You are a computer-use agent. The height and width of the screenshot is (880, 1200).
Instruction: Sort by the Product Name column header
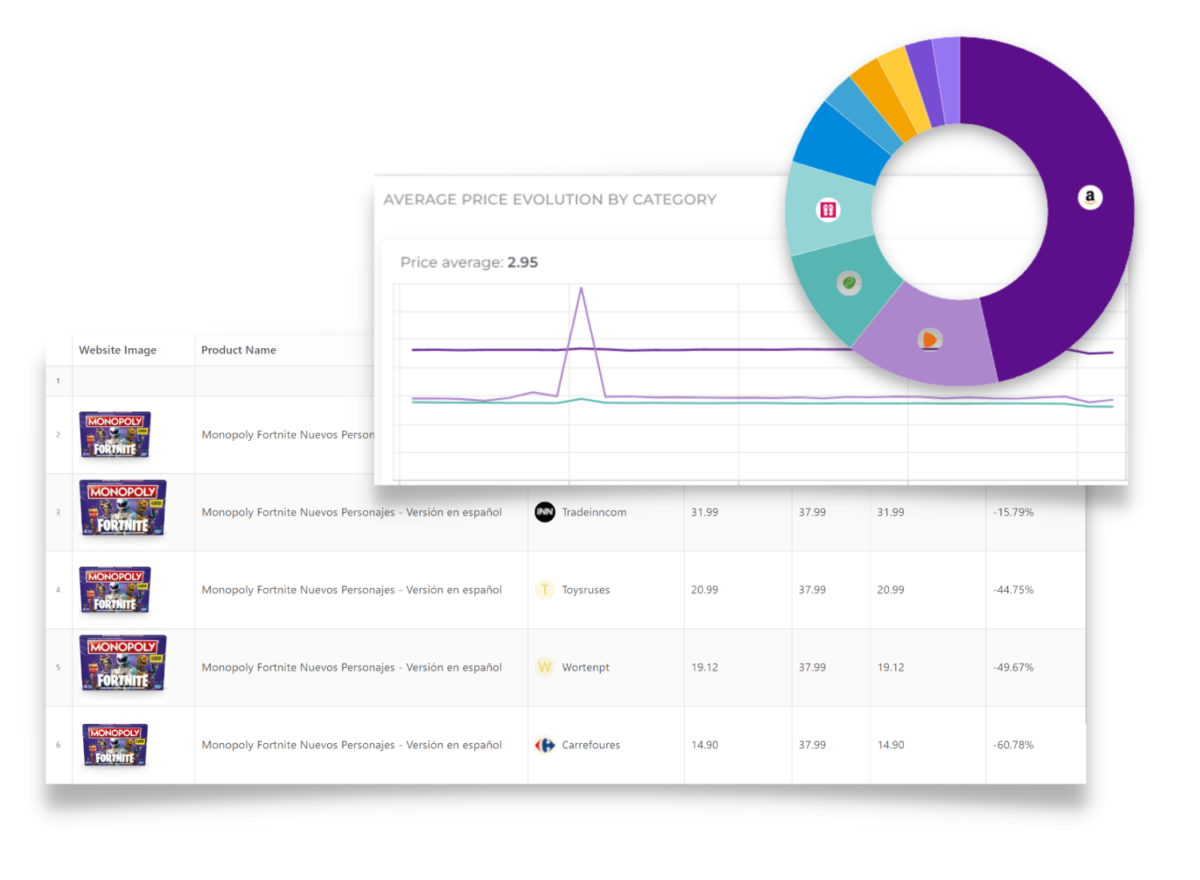coord(238,350)
